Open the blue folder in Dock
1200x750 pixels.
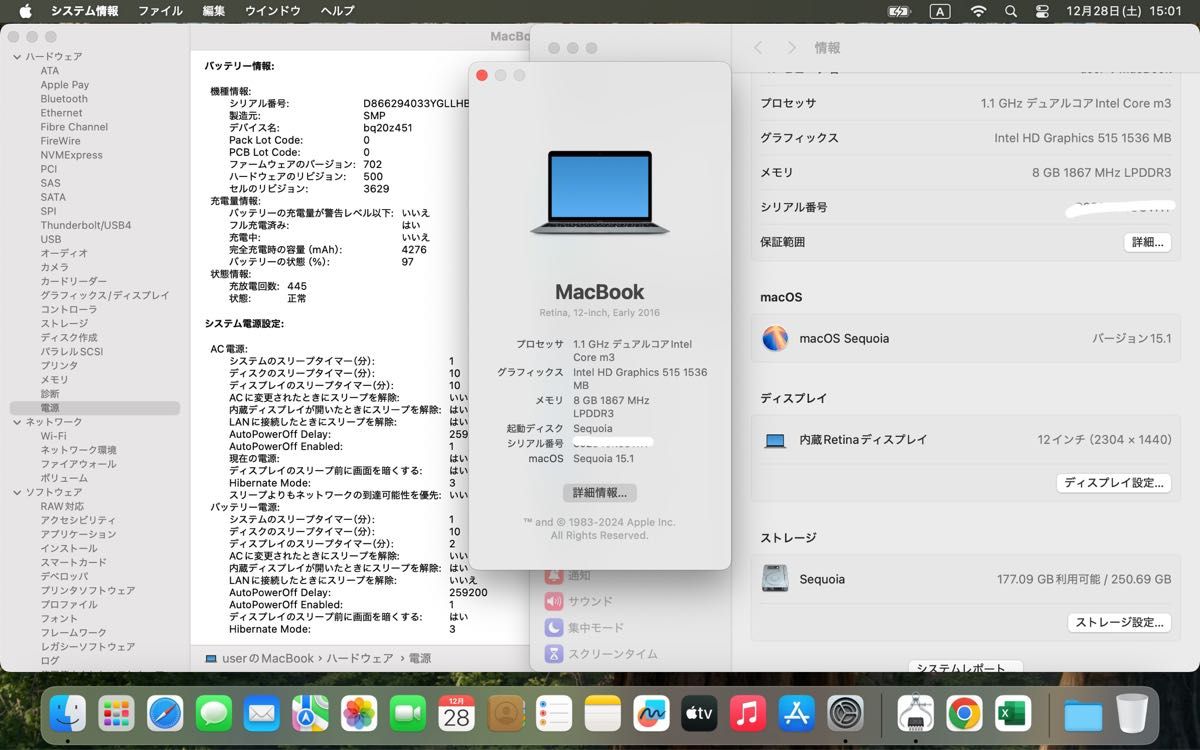(1083, 714)
